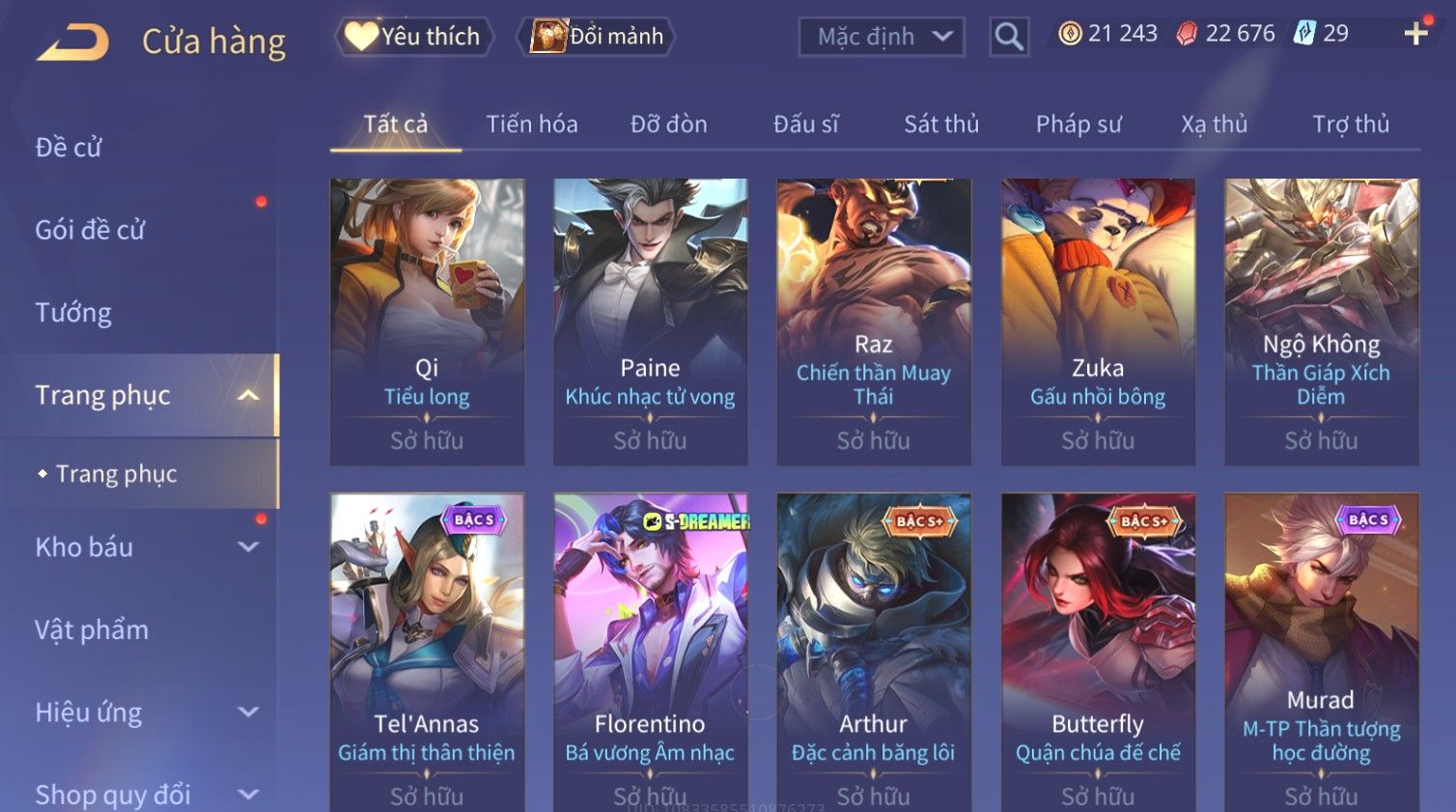Click the red ruby currency icon
The image size is (1456, 812).
click(x=1187, y=34)
